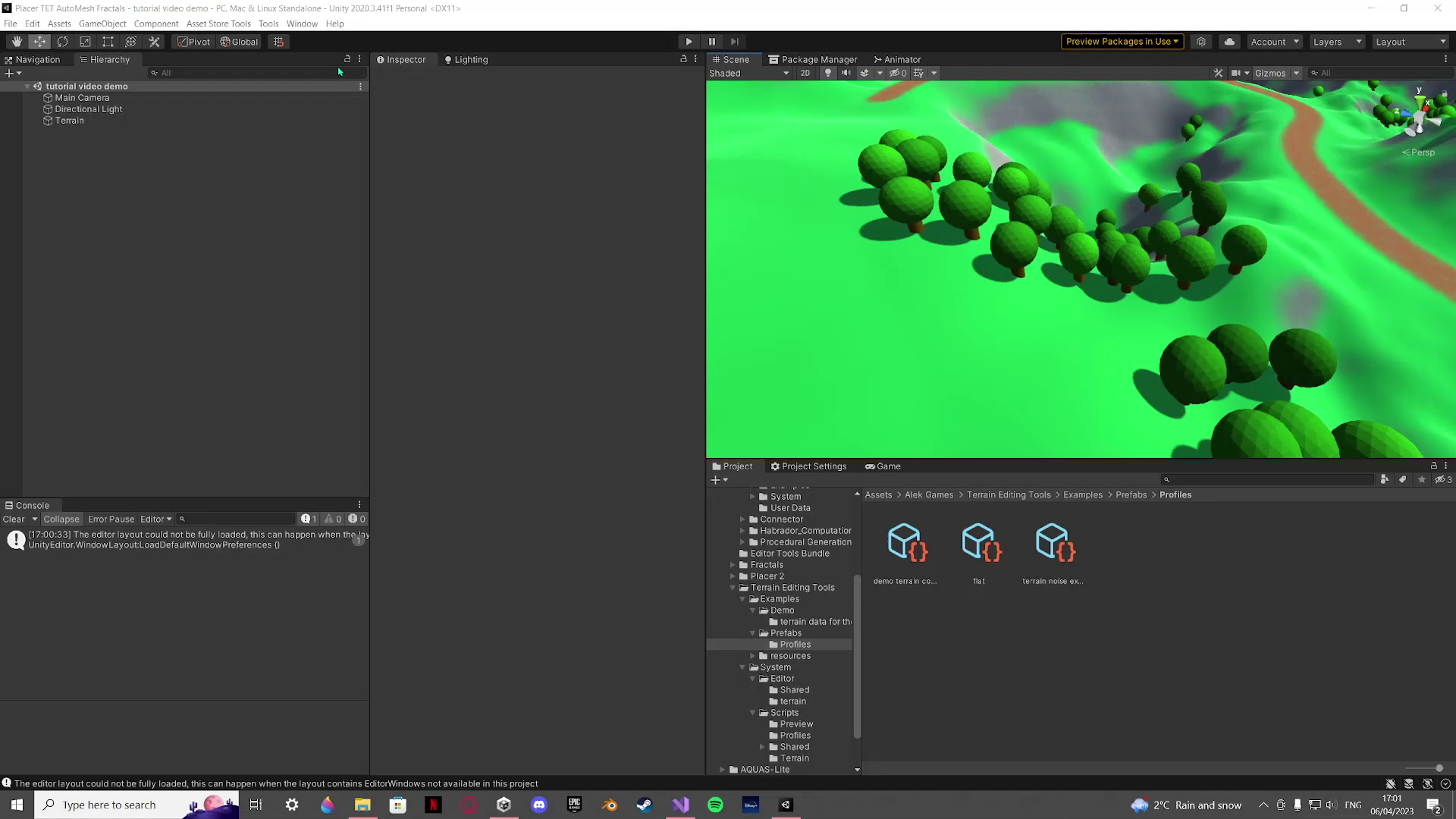Viewport: 1456px width, 819px height.
Task: Click the Pause button
Action: tap(711, 42)
